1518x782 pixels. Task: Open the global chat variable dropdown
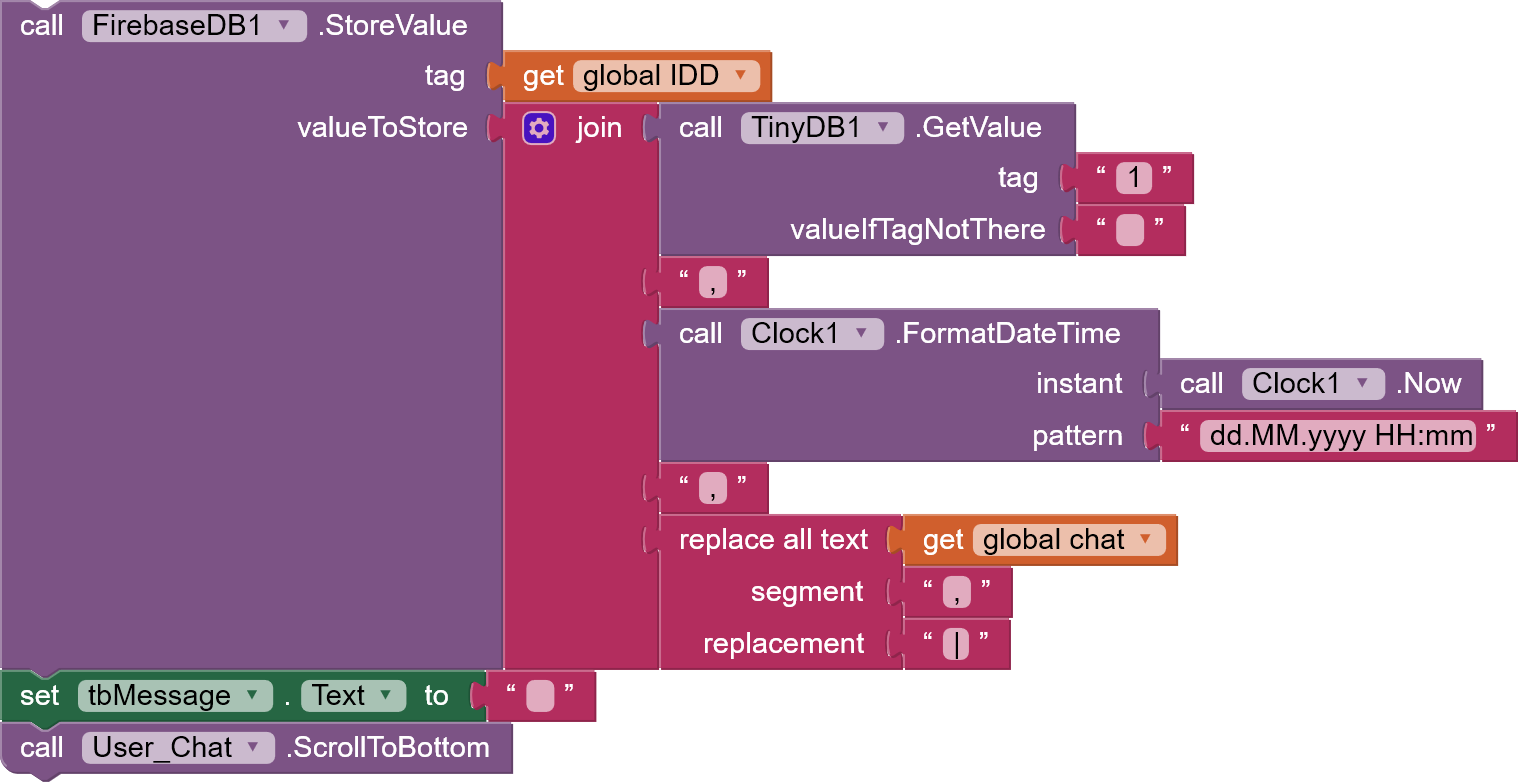click(x=1146, y=539)
